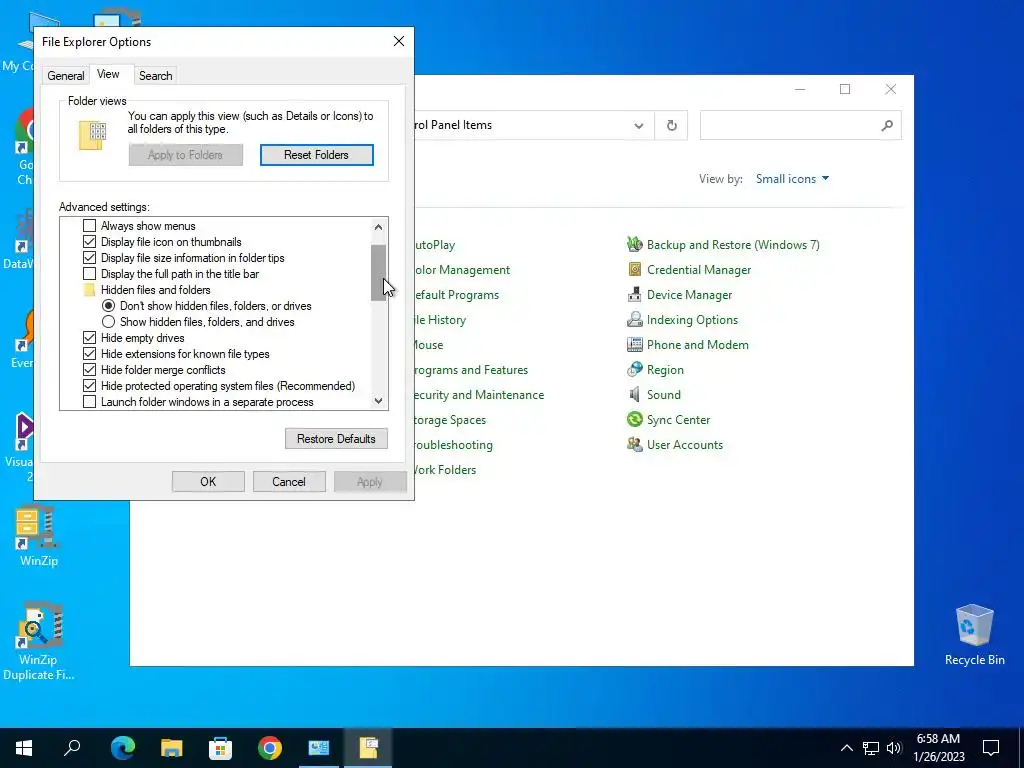Open the volume tray icon
The width and height of the screenshot is (1024, 768).
click(x=894, y=748)
